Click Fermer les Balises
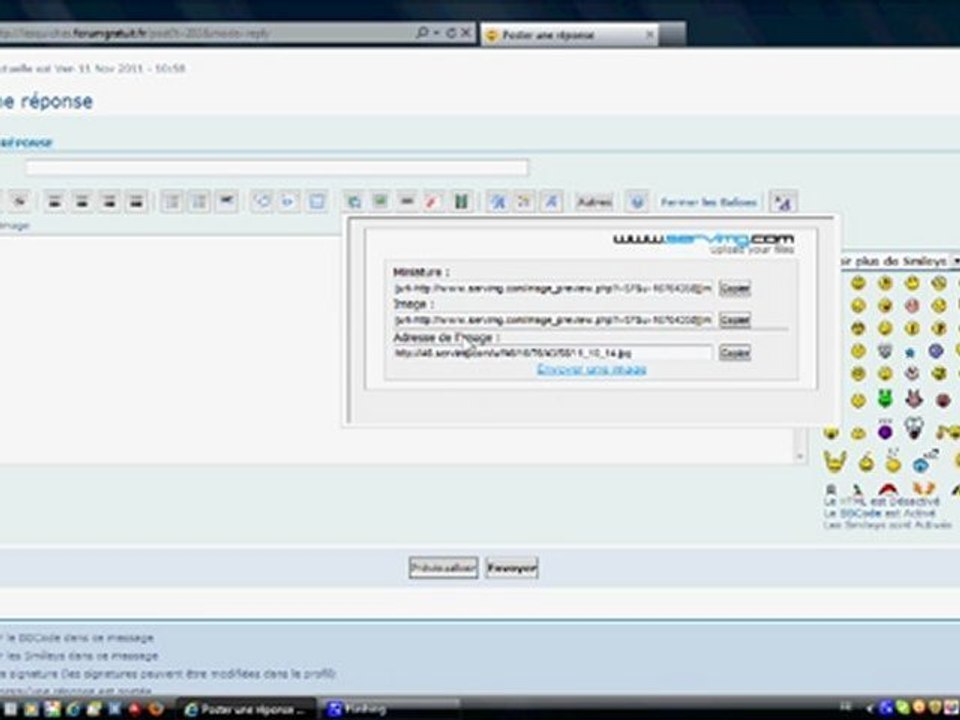 708,201
